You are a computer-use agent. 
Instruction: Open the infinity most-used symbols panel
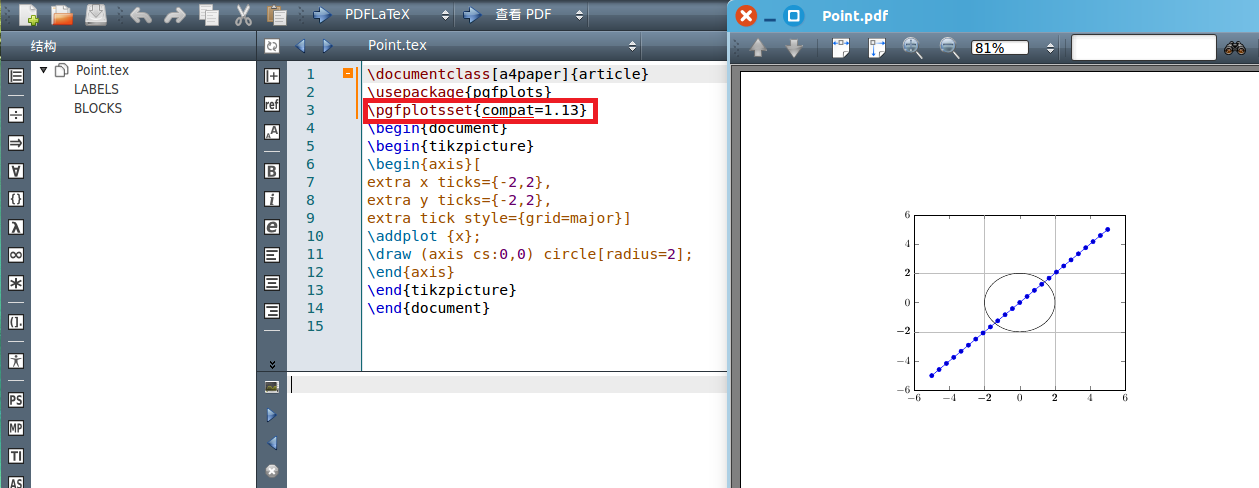(x=16, y=255)
